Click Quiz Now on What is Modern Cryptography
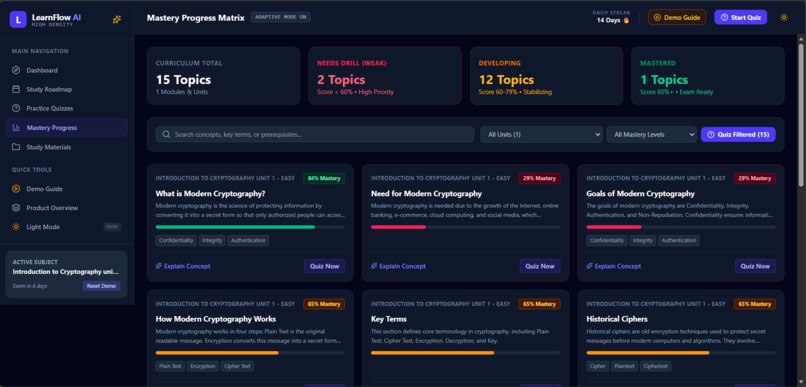Image resolution: width=806 pixels, height=387 pixels. pos(324,266)
